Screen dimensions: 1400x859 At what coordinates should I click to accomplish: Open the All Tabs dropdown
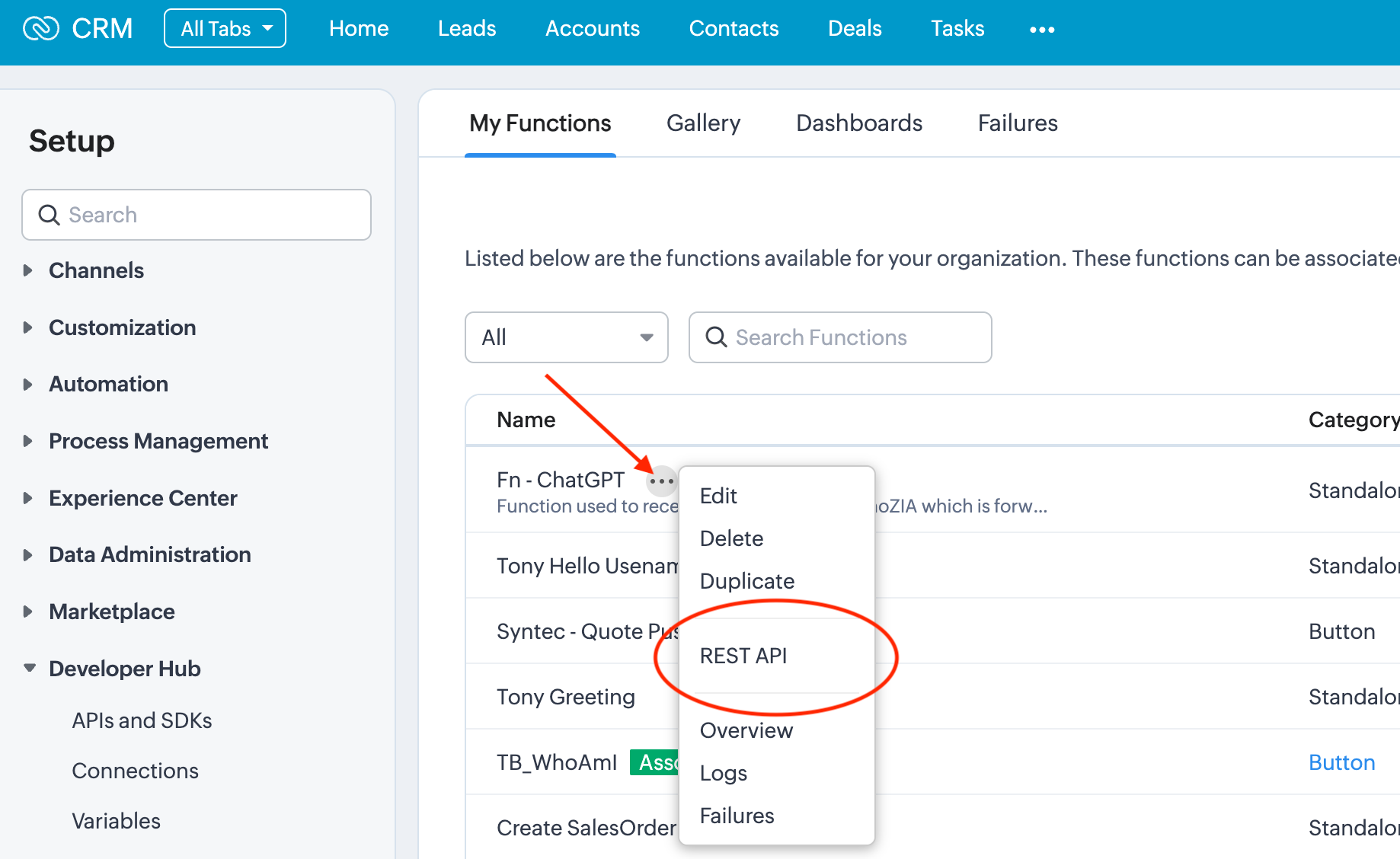(x=225, y=29)
